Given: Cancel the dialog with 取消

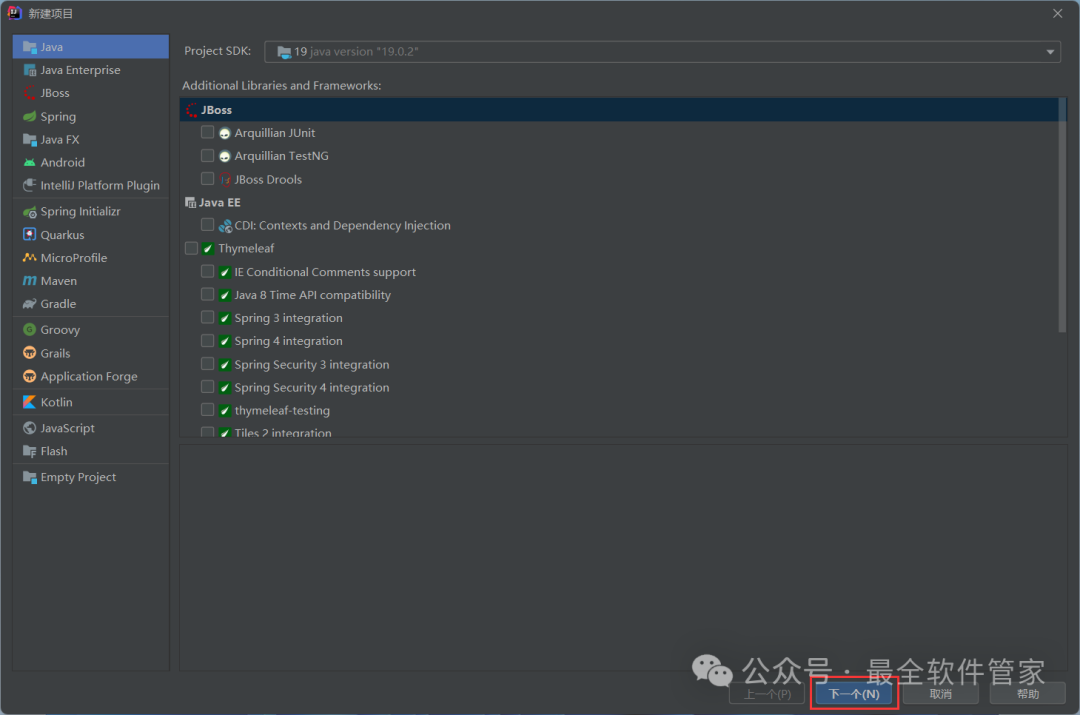Looking at the screenshot, I should pos(941,694).
